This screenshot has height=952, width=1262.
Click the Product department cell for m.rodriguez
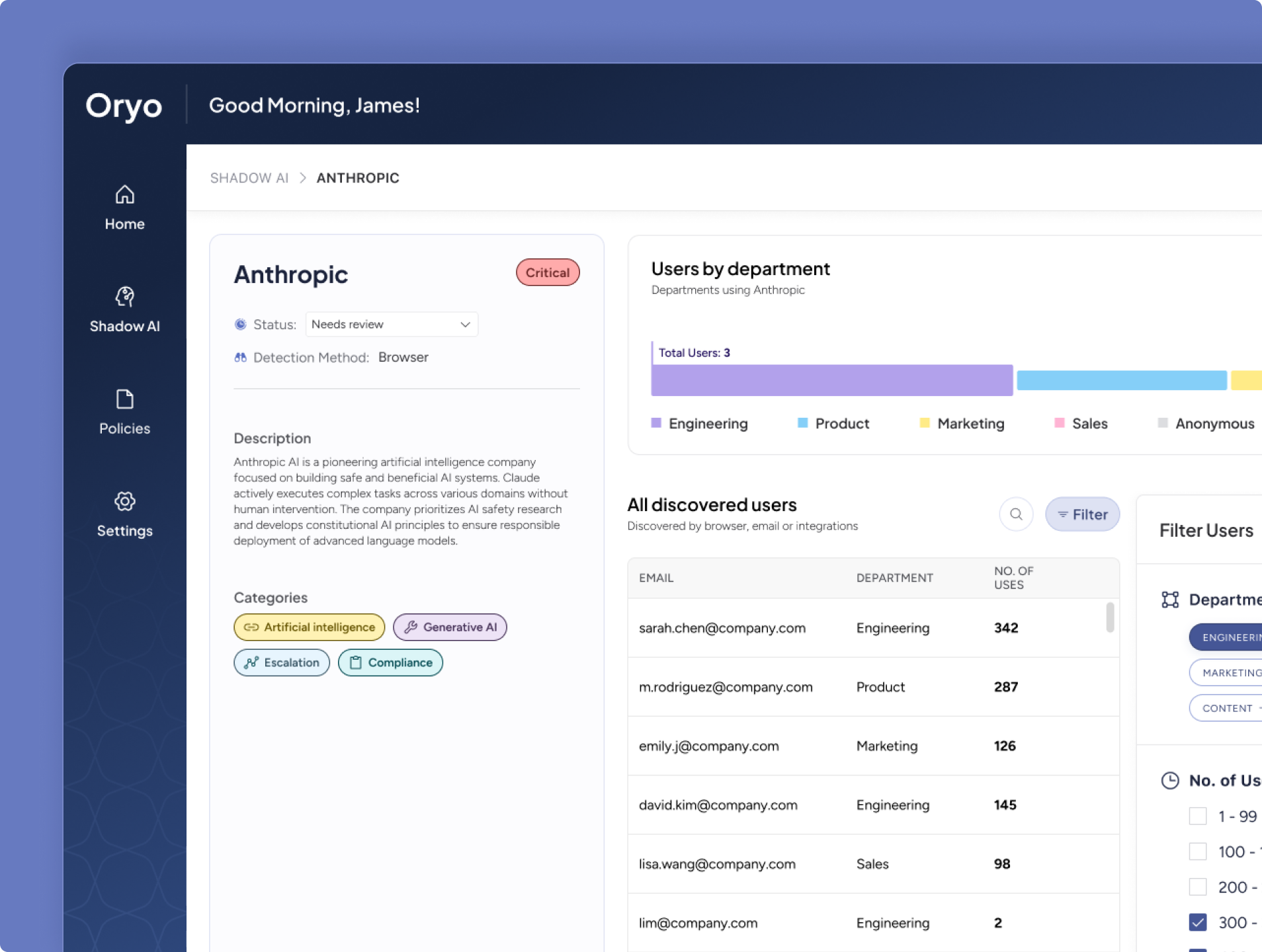(880, 687)
